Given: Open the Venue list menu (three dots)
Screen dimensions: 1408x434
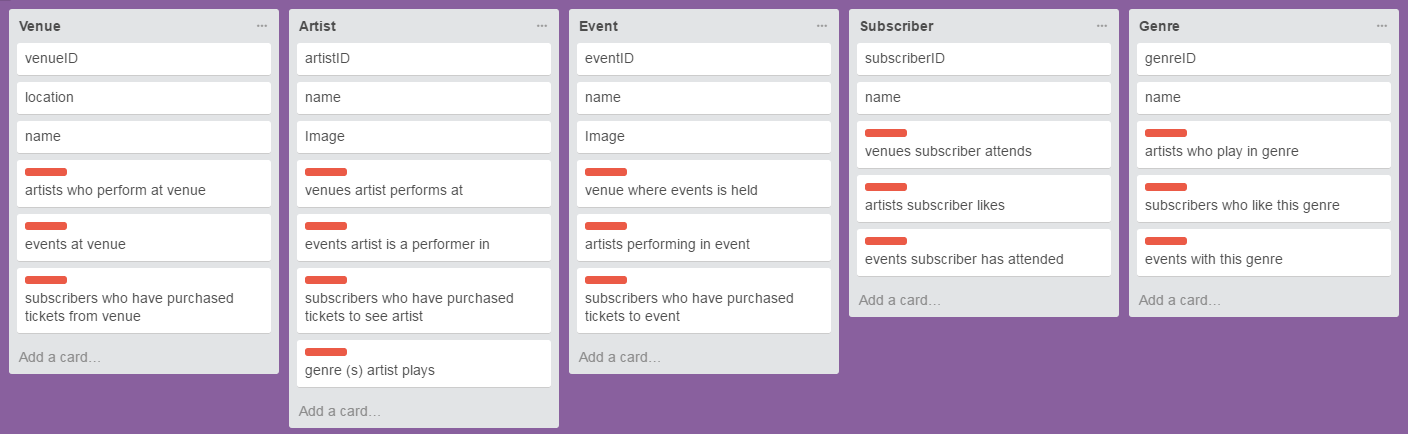Looking at the screenshot, I should point(262,26).
